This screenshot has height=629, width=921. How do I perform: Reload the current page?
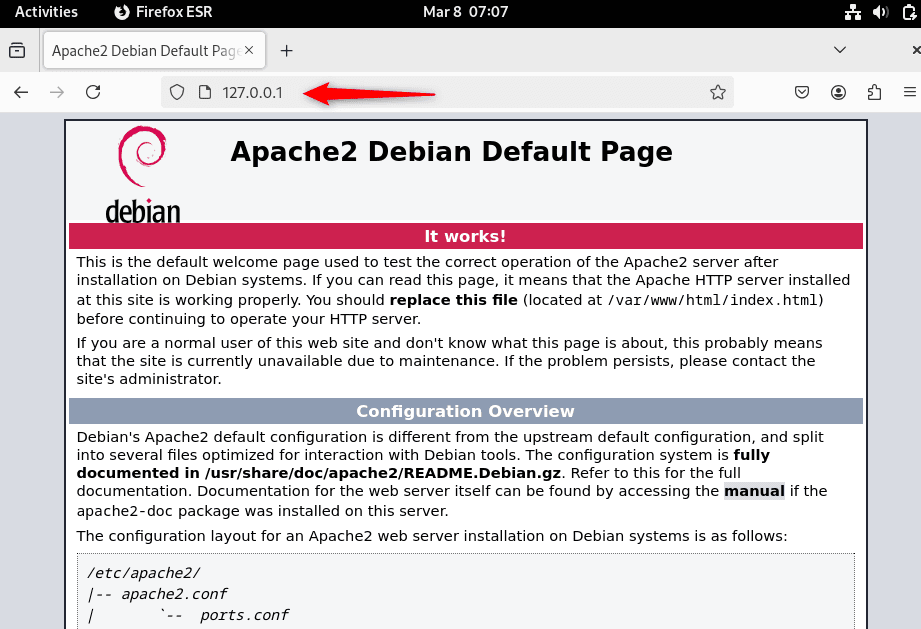(93, 92)
